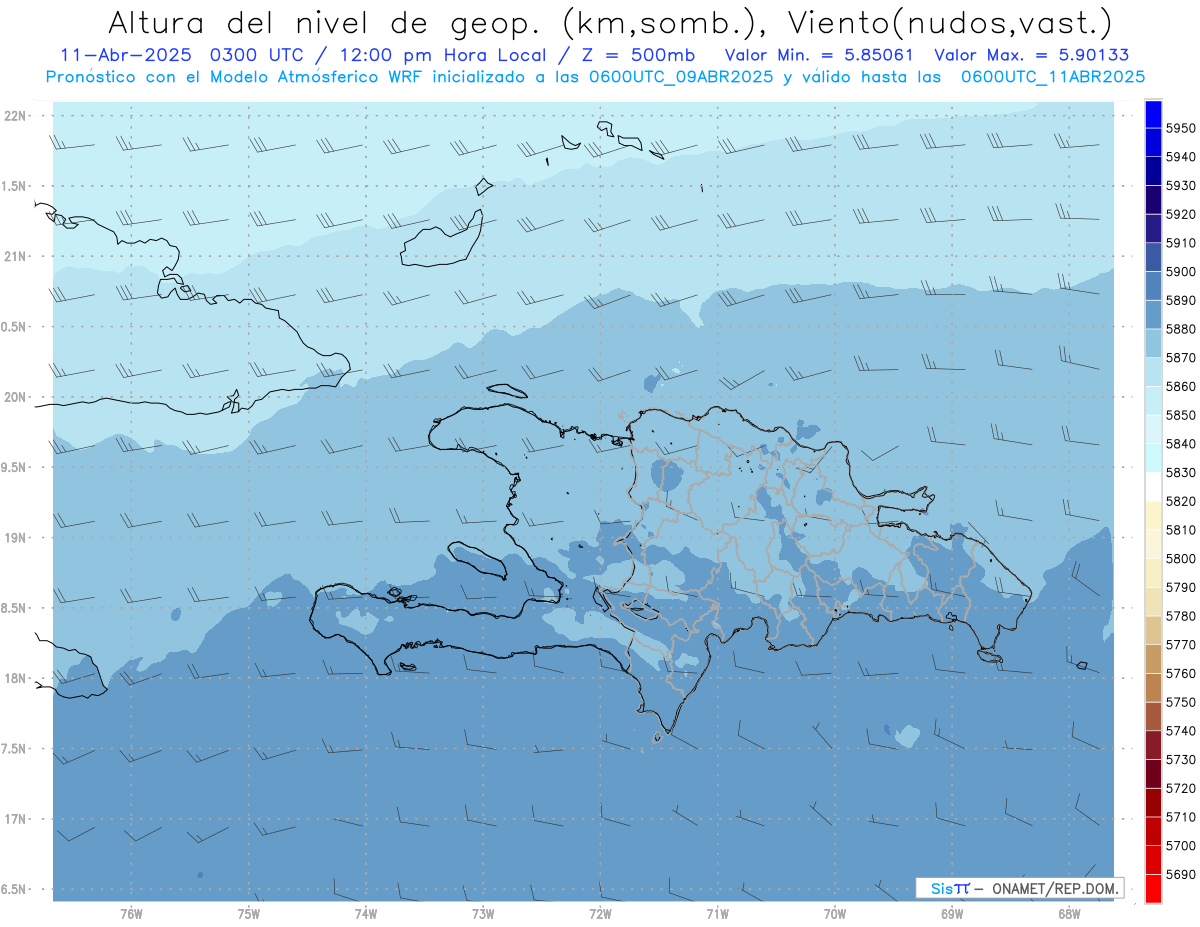
Task: Click the '75W' longitude label
Action: point(249,913)
